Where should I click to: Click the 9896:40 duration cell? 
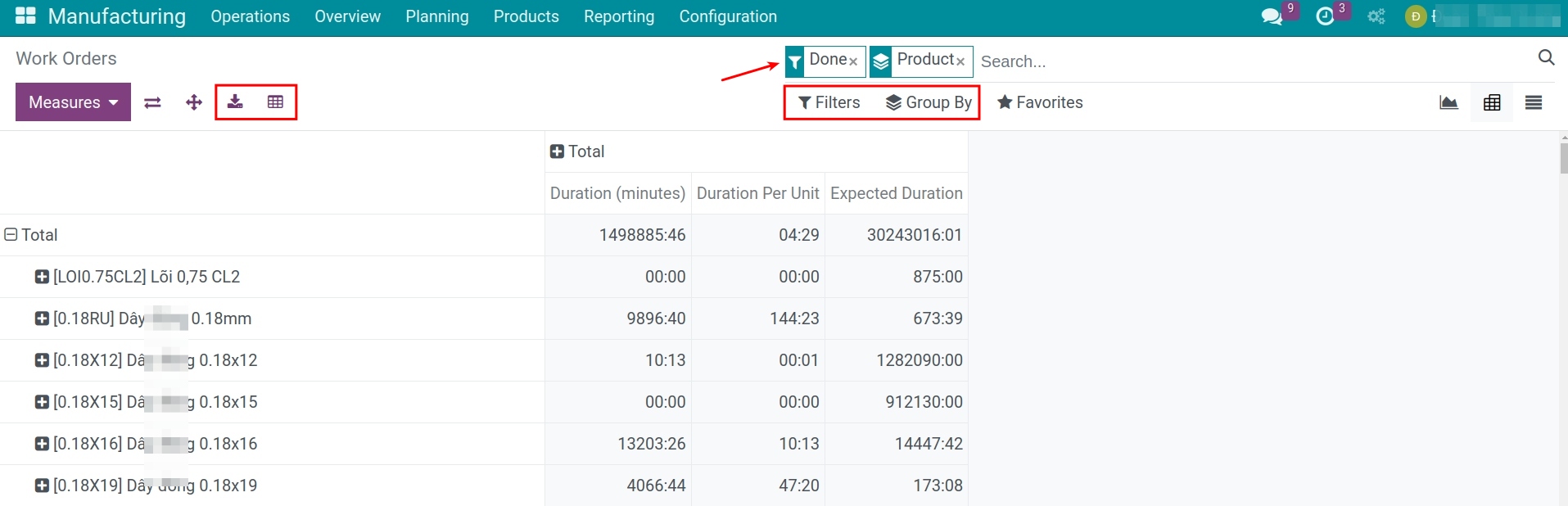click(617, 319)
